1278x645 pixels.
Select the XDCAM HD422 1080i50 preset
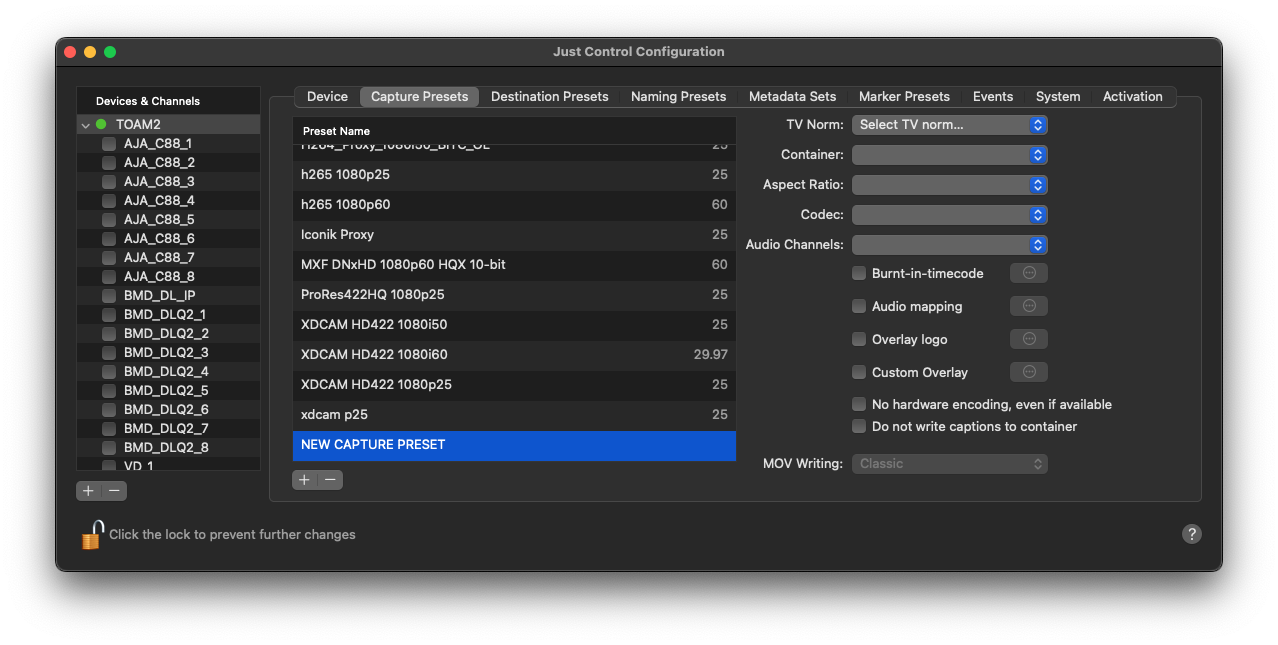click(514, 325)
